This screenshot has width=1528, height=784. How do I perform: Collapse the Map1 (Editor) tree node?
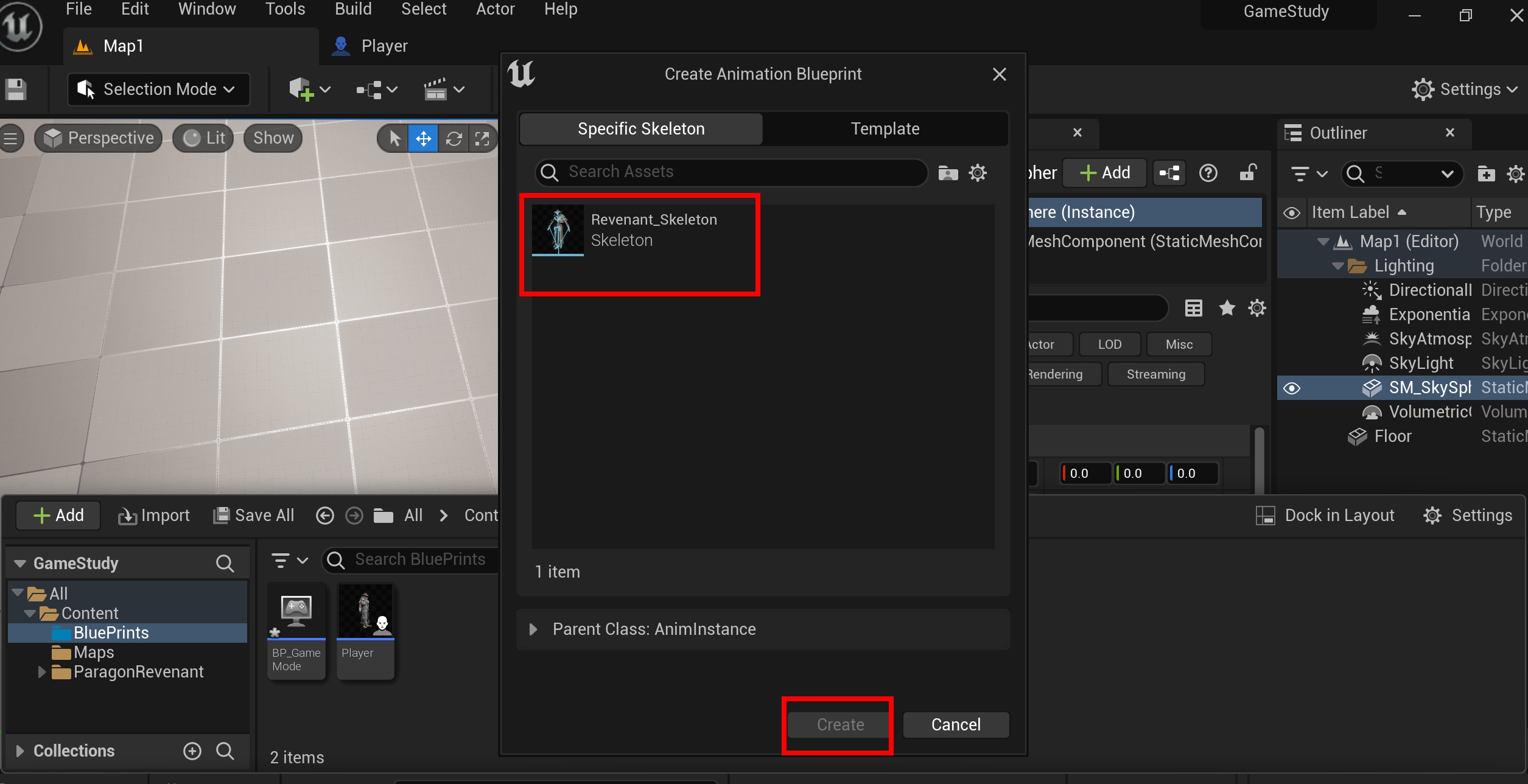click(1323, 242)
